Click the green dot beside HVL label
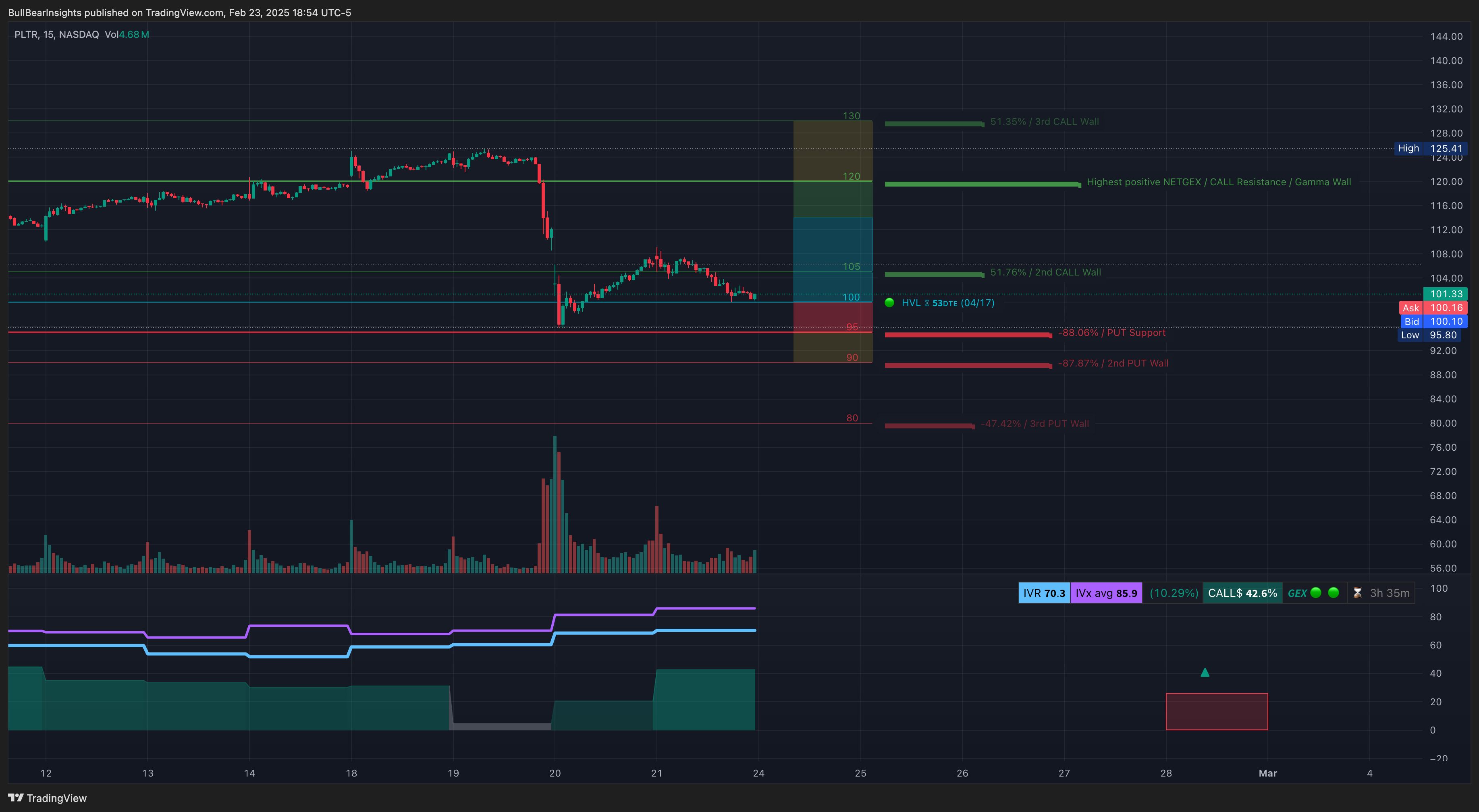 click(x=889, y=302)
